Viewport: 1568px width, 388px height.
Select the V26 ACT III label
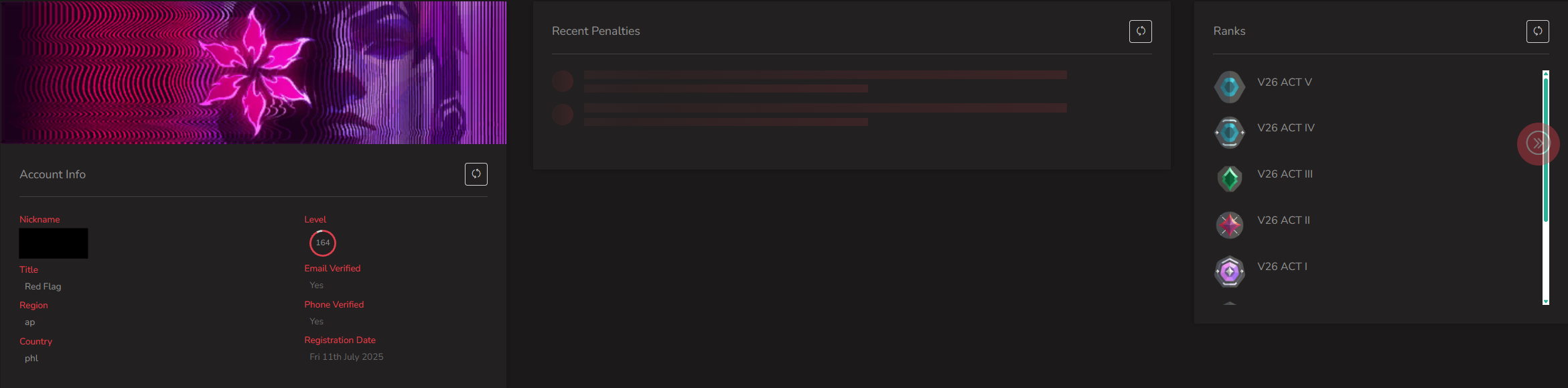(1285, 174)
